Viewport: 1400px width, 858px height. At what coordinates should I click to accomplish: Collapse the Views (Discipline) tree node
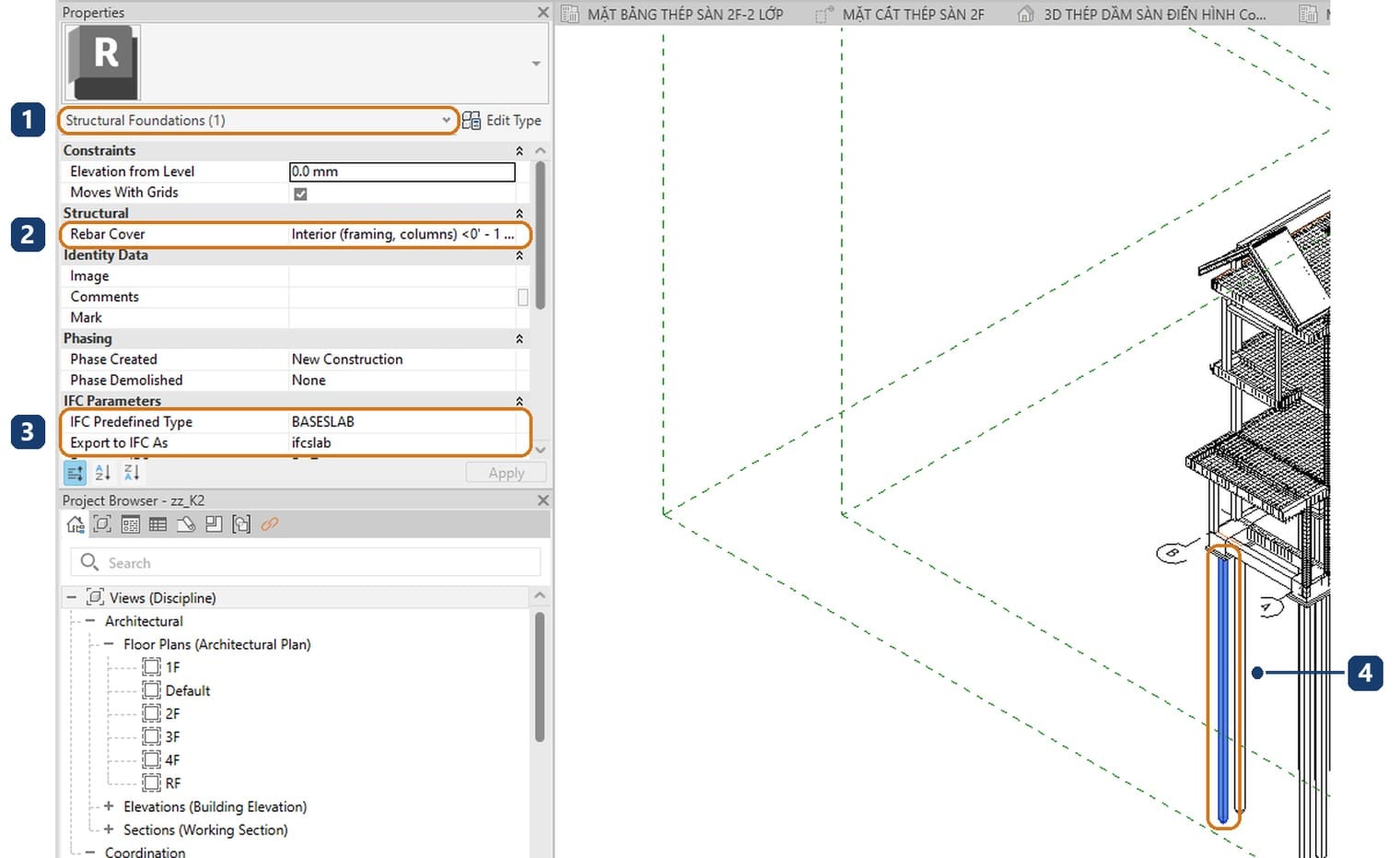point(71,597)
